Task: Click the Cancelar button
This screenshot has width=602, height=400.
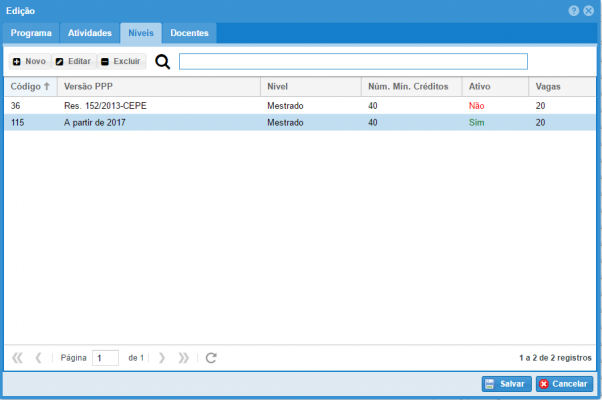Action: coord(563,384)
